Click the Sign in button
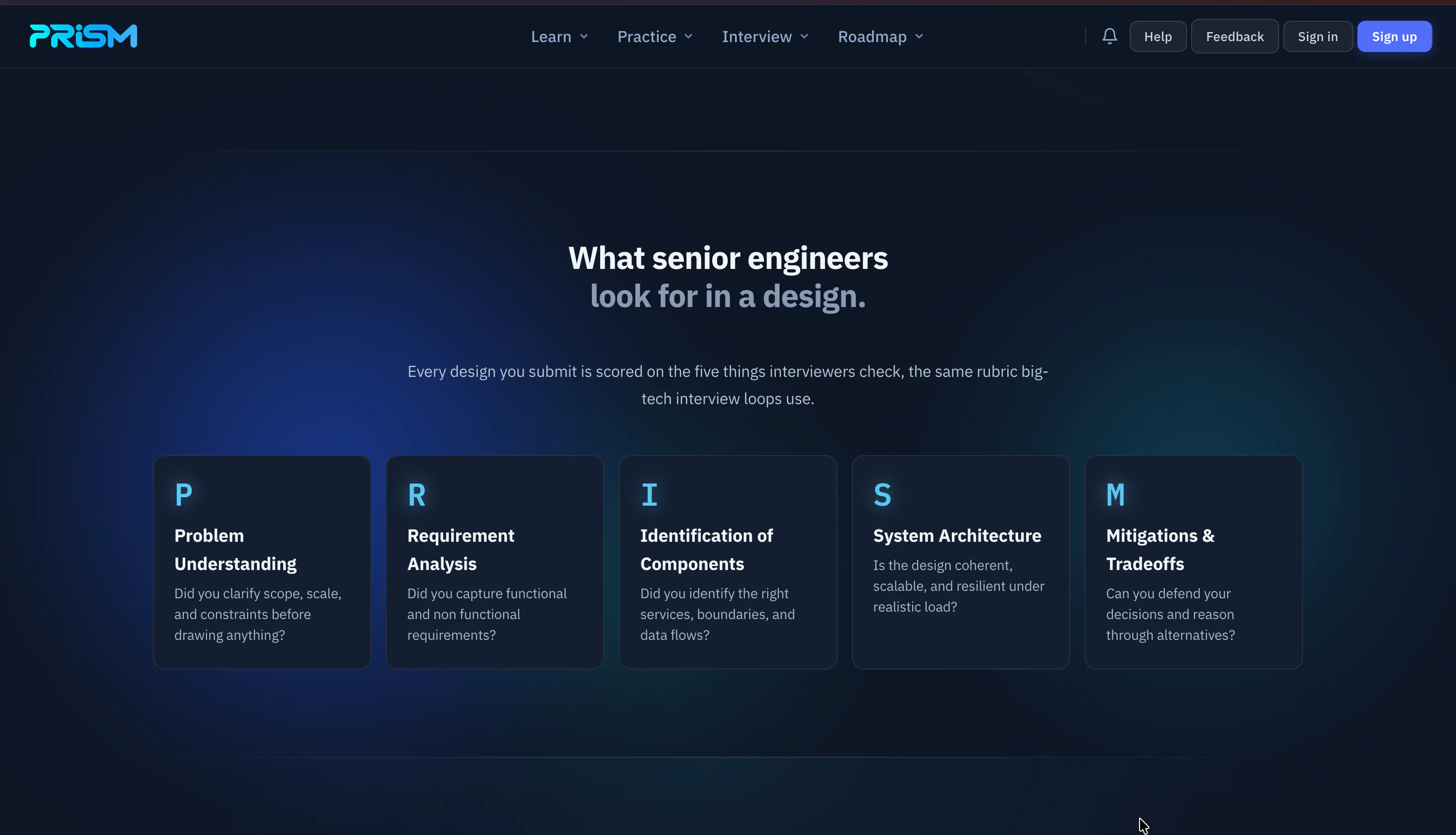The height and width of the screenshot is (835, 1456). coord(1317,37)
